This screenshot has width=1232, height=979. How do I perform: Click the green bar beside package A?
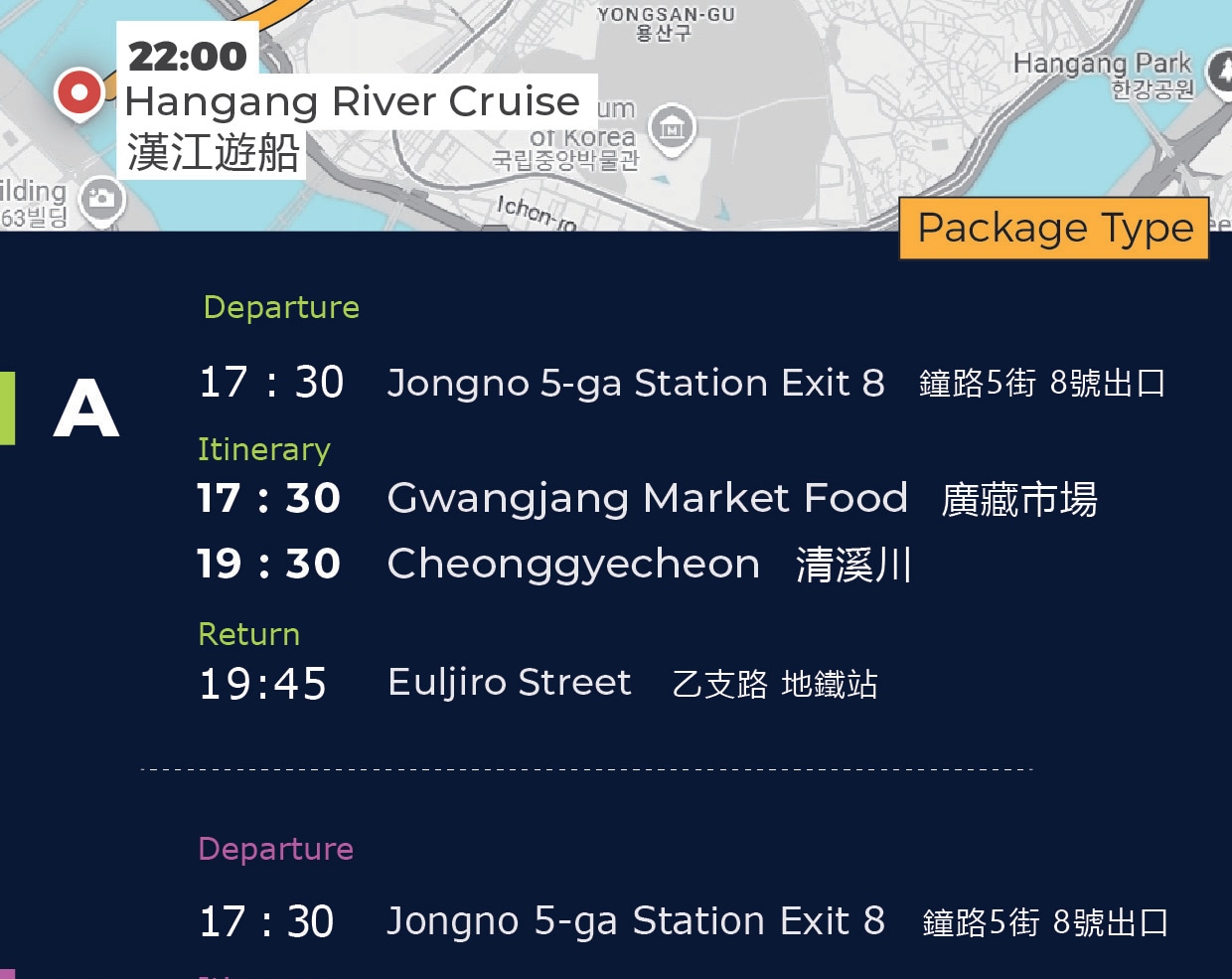point(7,408)
